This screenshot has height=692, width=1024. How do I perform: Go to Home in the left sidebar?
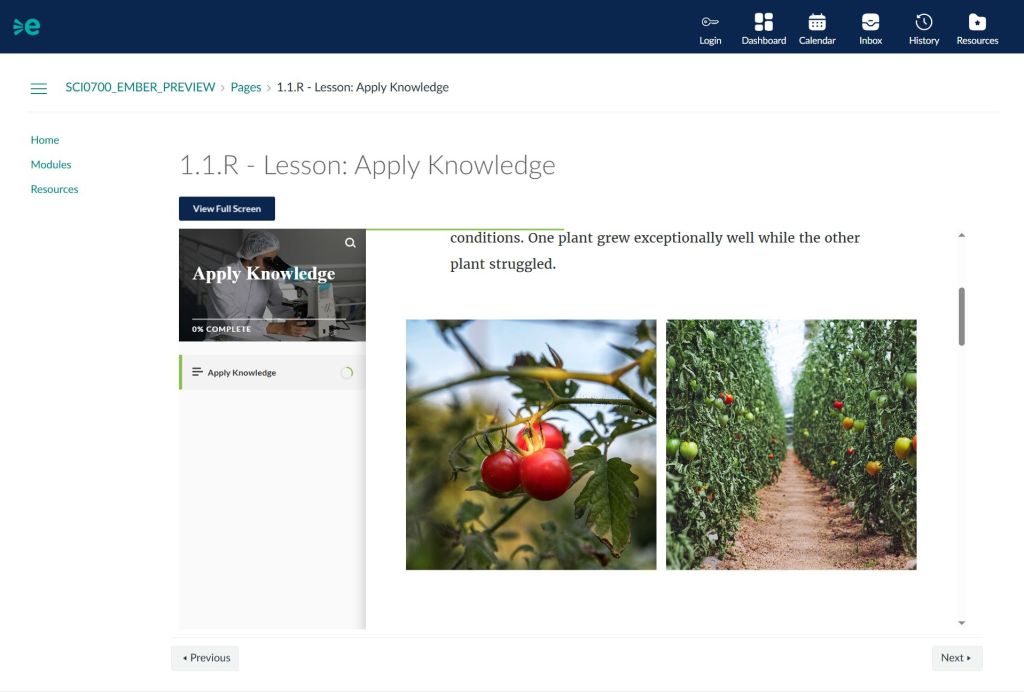click(x=44, y=139)
